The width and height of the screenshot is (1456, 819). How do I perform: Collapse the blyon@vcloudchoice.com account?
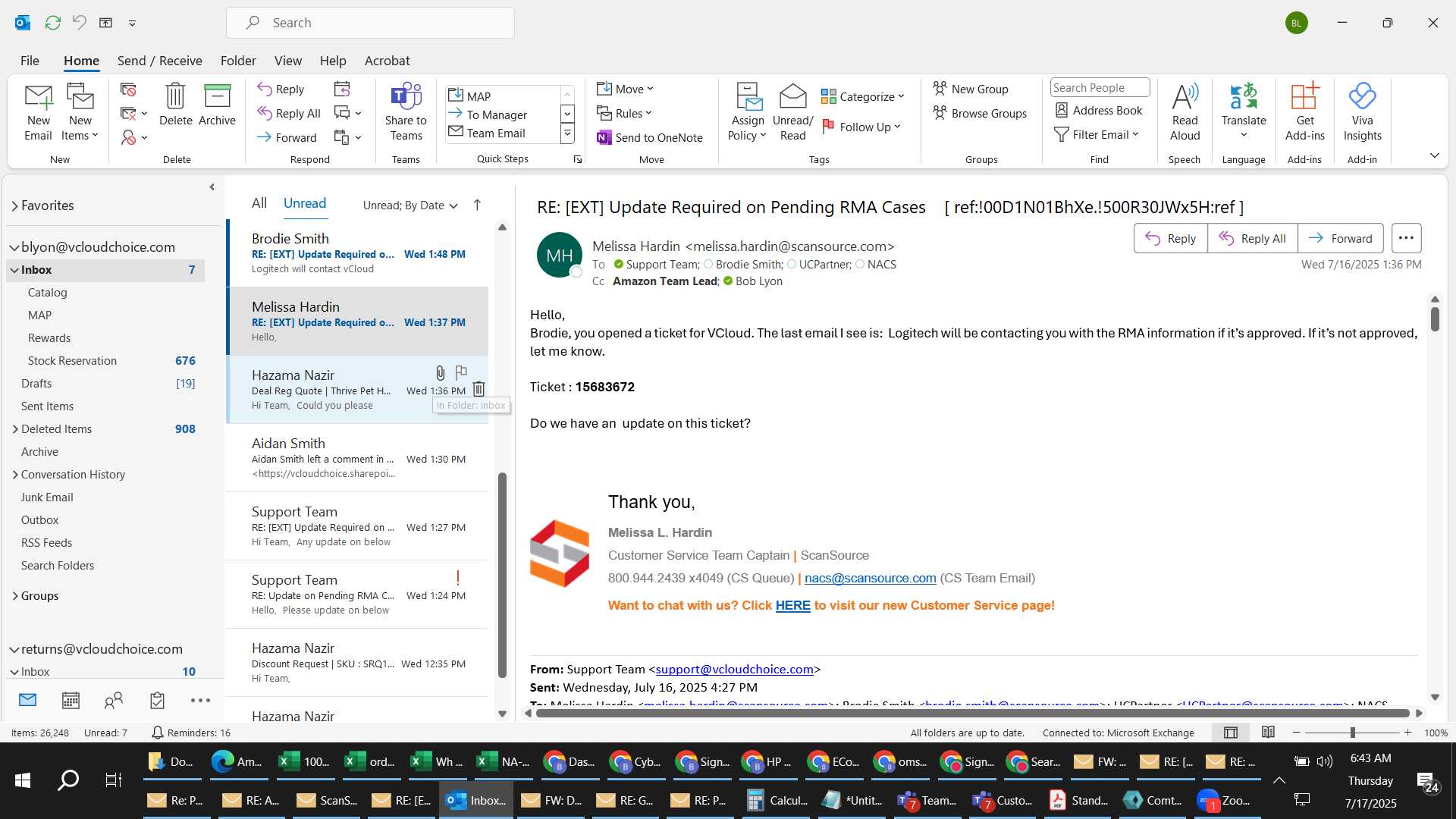(x=14, y=247)
